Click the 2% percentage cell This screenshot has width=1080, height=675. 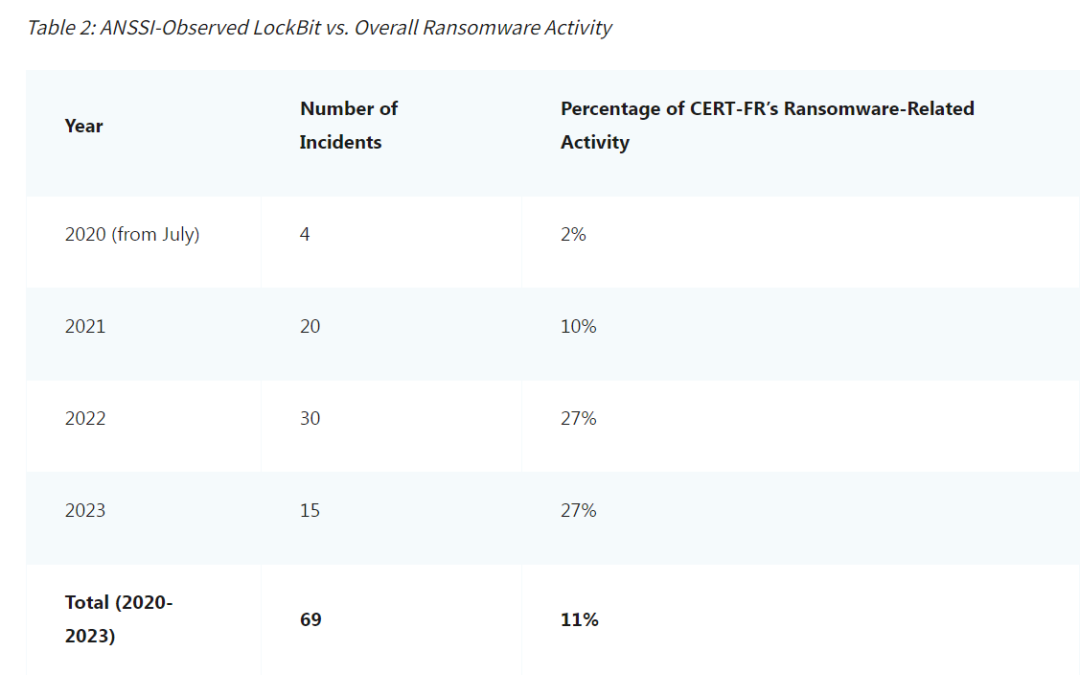[573, 235]
